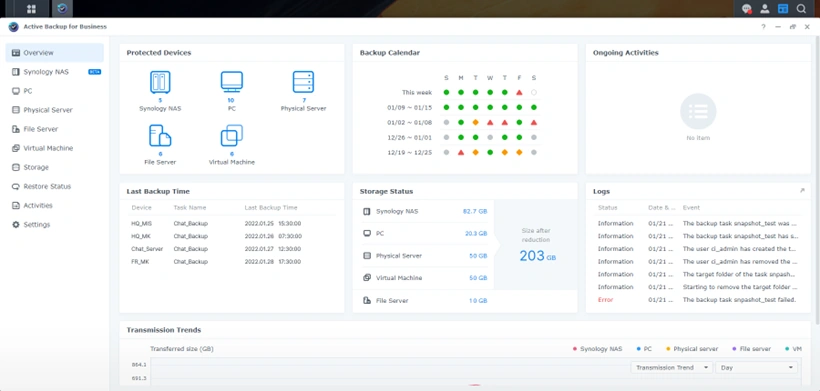Viewport: 820px width, 391px height.
Task: Open Settings in the sidebar
Action: point(54,224)
